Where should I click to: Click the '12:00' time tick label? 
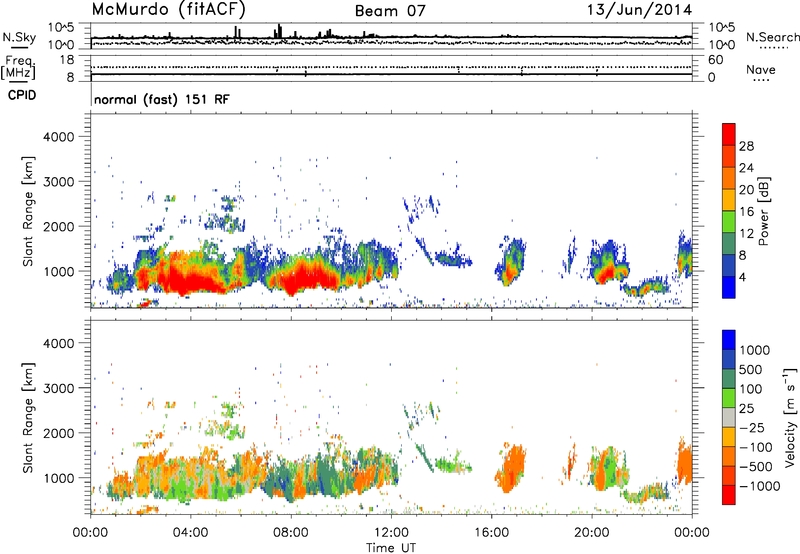click(391, 533)
